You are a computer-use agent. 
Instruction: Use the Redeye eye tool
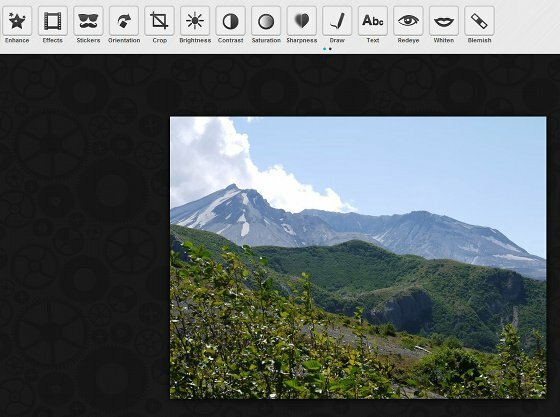(x=408, y=21)
